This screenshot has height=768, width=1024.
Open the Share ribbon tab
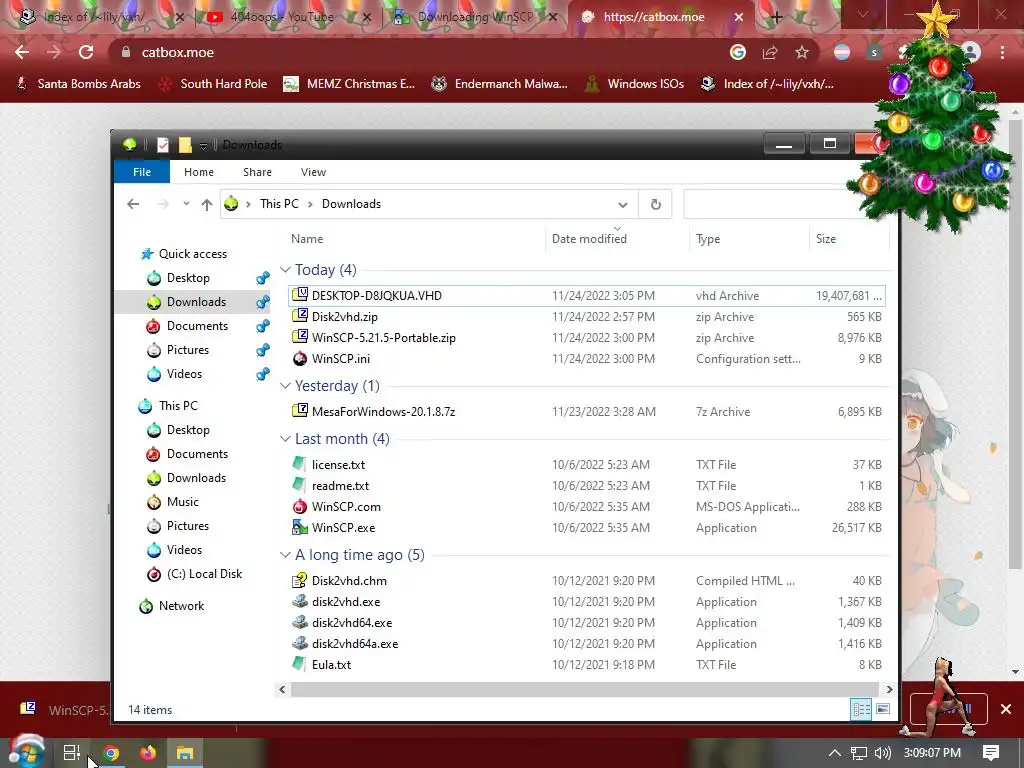coord(257,172)
